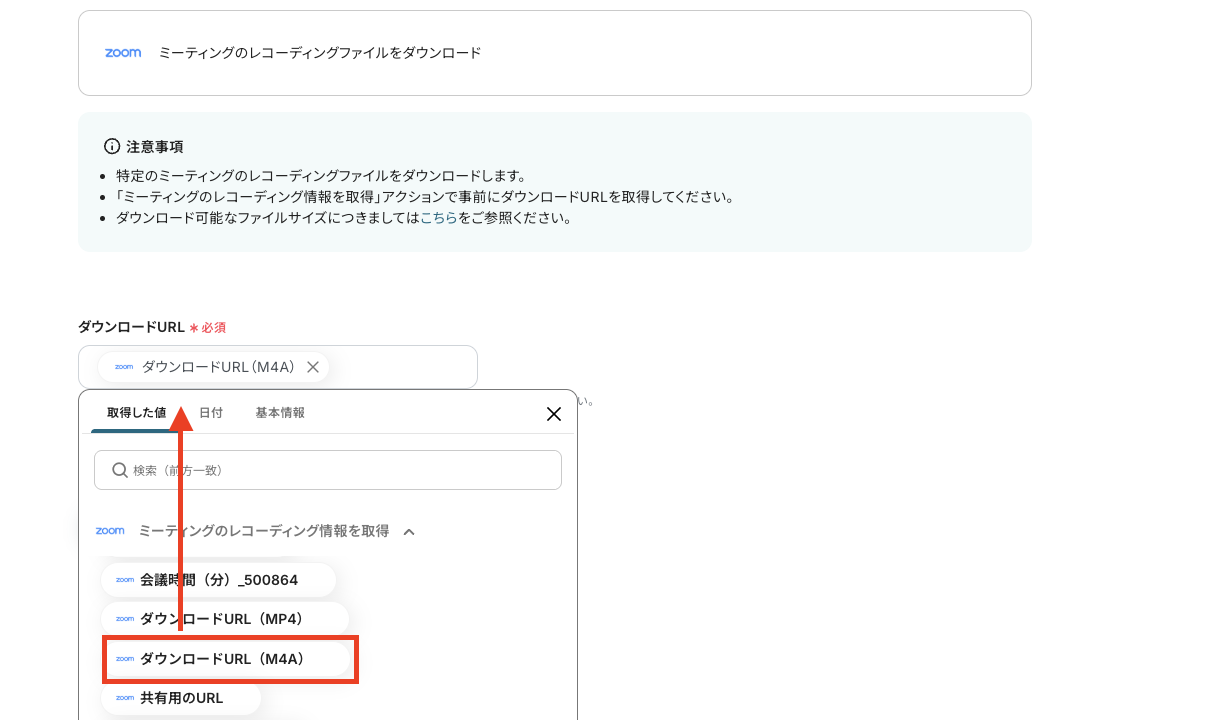Screen dimensions: 1212x720
Task: Follow the こちら link about file sizes
Action: [439, 218]
